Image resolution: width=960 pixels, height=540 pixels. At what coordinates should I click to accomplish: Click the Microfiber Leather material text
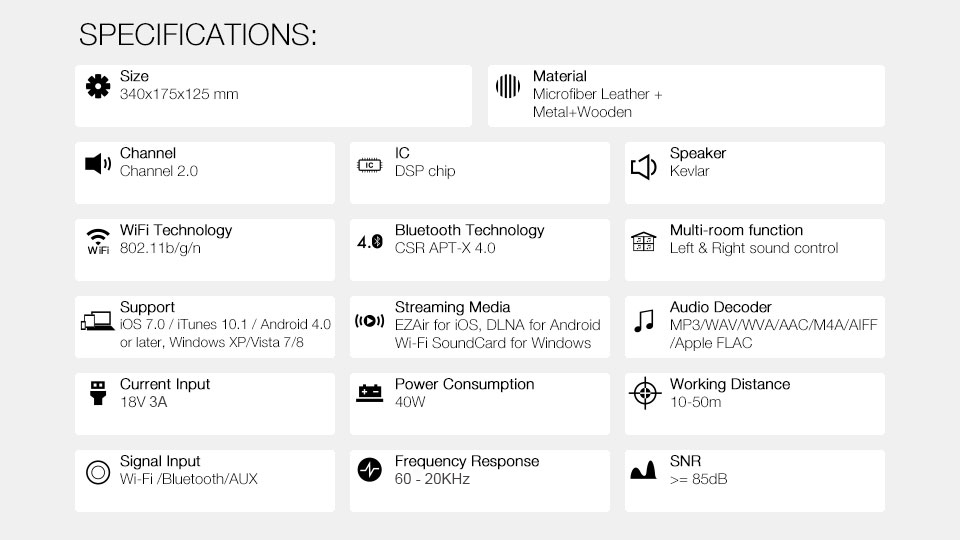click(597, 95)
